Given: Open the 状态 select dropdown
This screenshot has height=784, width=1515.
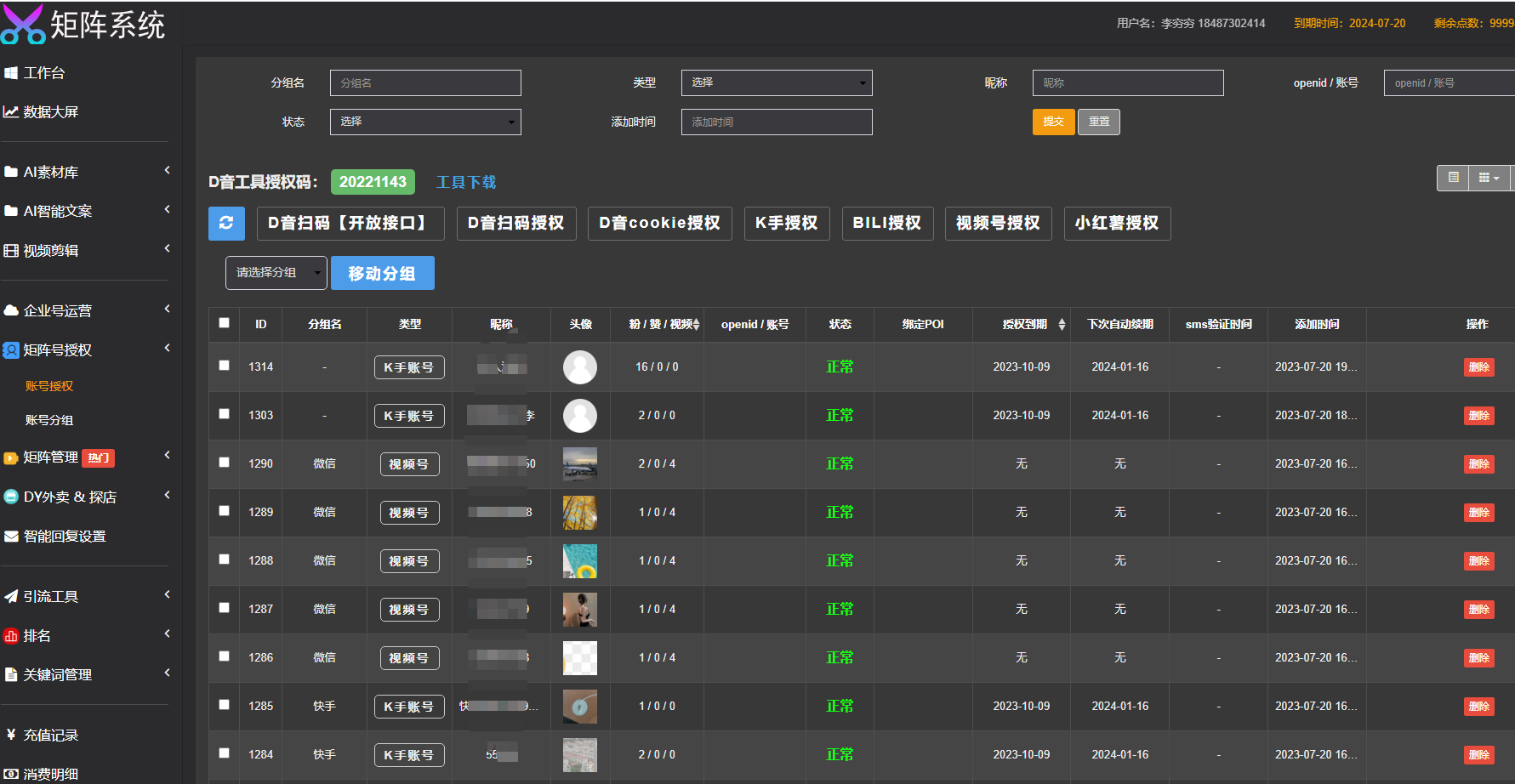Looking at the screenshot, I should 425,122.
